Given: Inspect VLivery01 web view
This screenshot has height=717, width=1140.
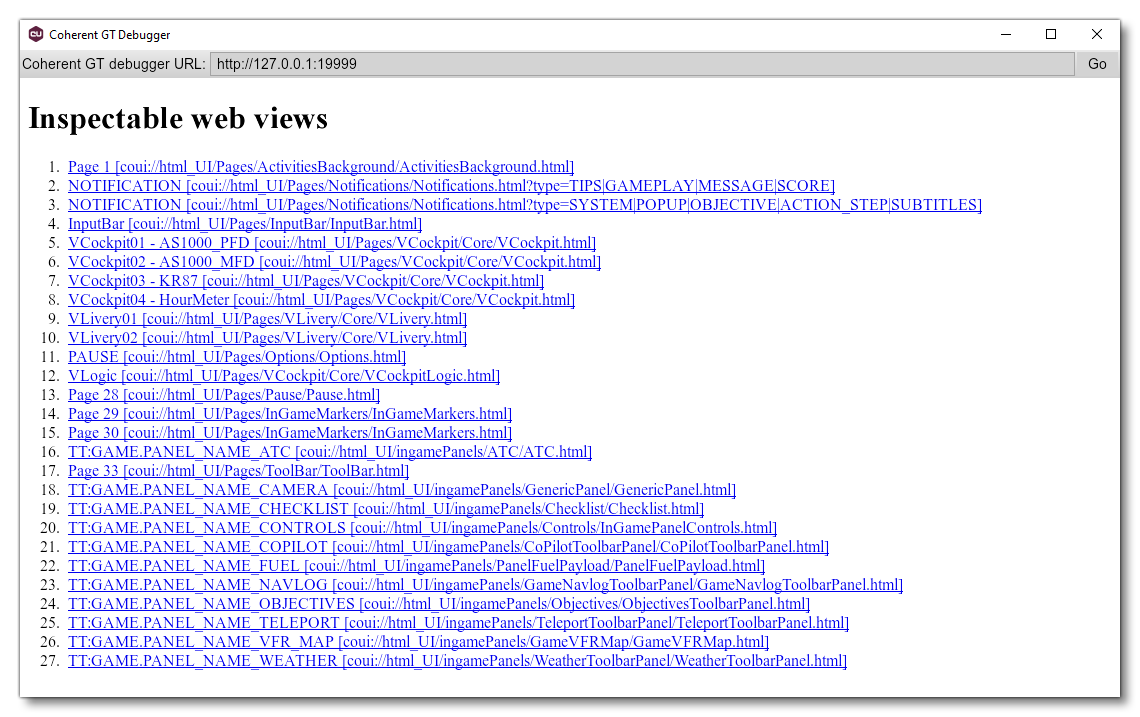Looking at the screenshot, I should 266,318.
